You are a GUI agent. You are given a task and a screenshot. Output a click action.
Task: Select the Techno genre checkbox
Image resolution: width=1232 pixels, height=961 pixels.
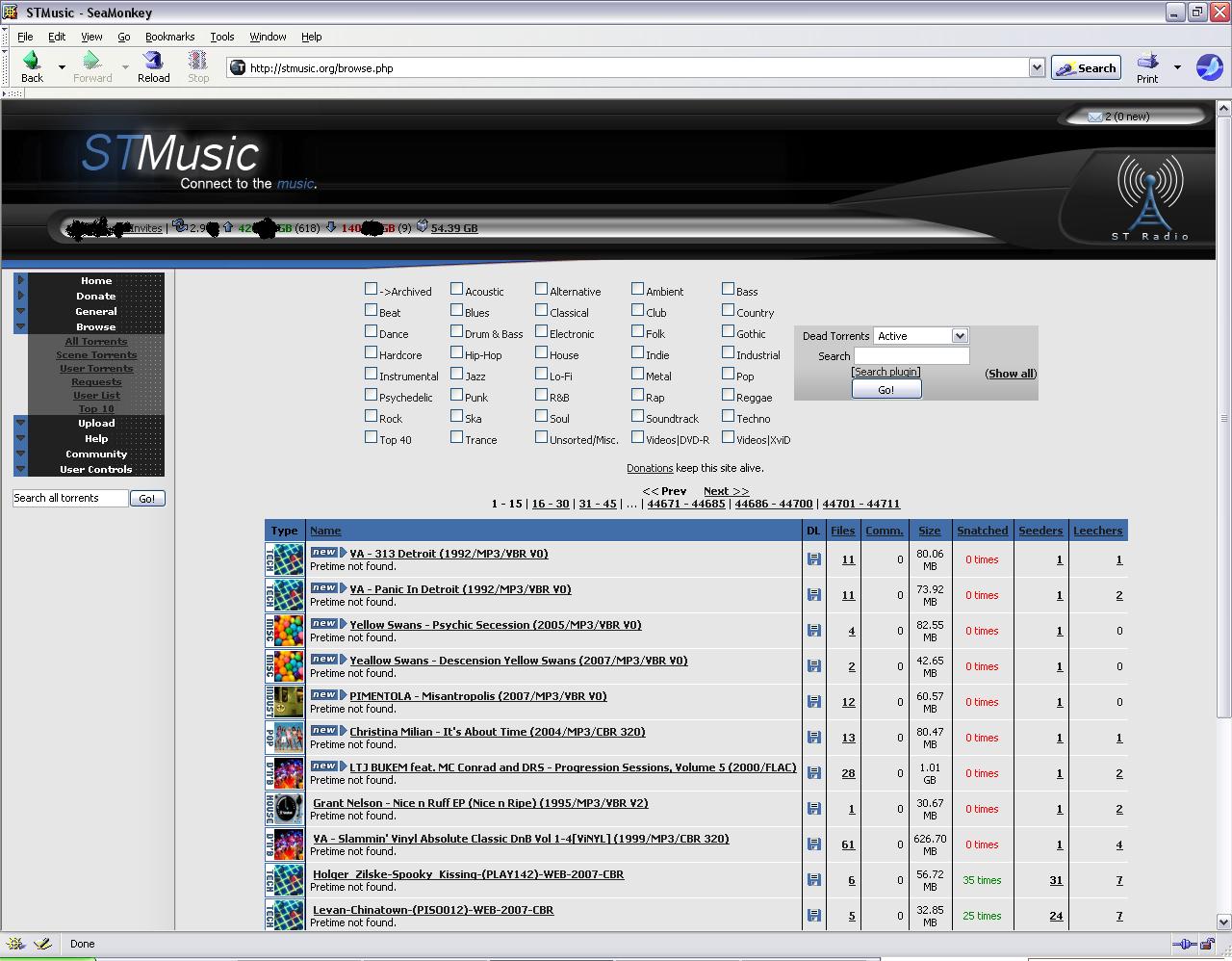point(728,416)
